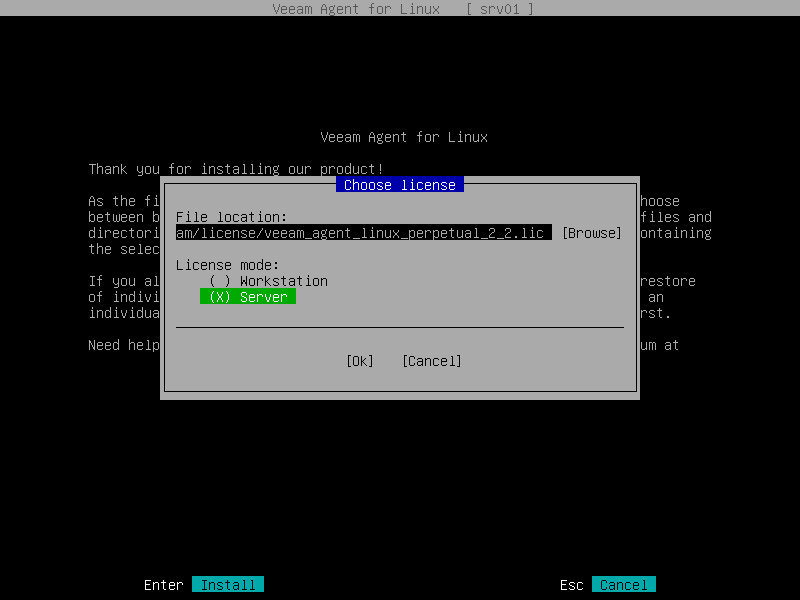Confirm license with the [Ok] button
The width and height of the screenshot is (800, 600).
pyautogui.click(x=360, y=361)
